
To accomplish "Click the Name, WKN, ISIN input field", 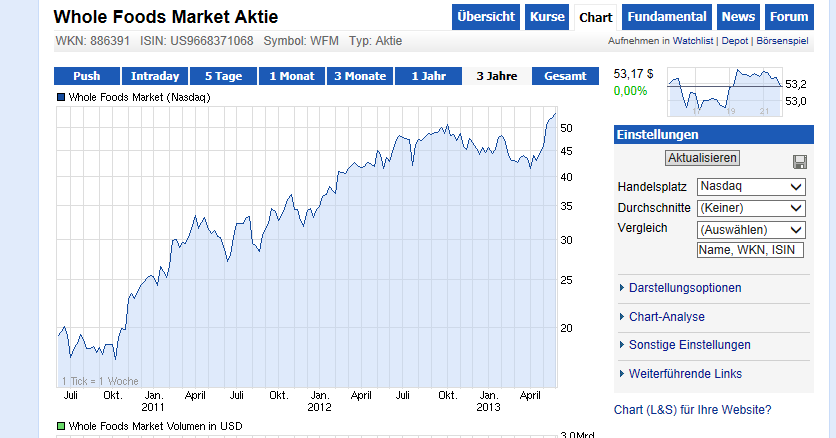I will [750, 250].
